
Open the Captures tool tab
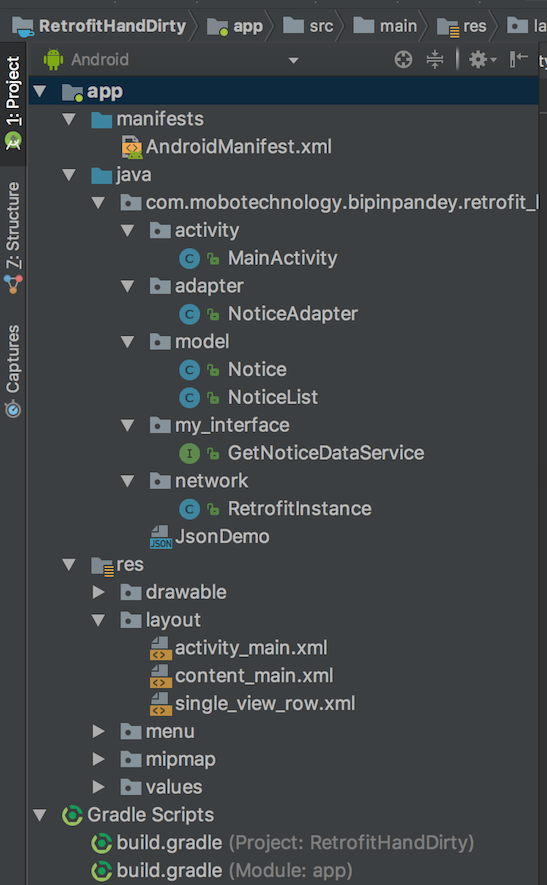(12, 371)
